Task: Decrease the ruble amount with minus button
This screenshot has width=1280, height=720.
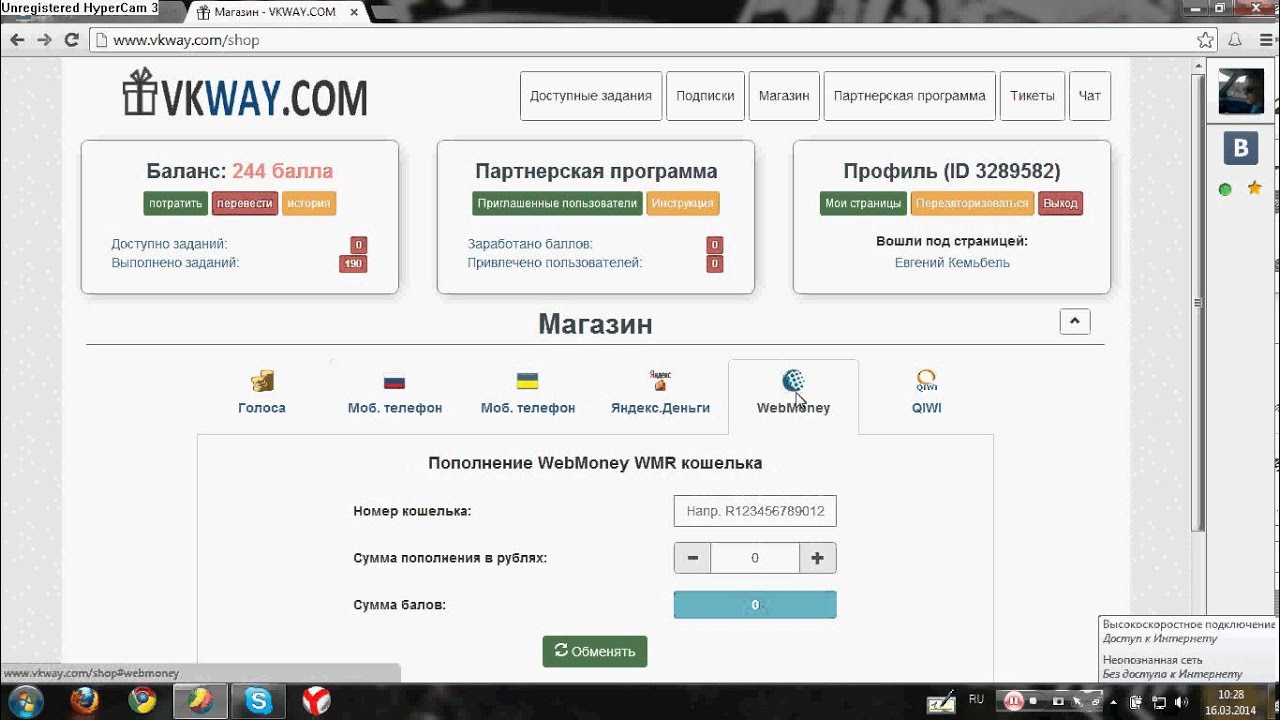Action: point(692,558)
